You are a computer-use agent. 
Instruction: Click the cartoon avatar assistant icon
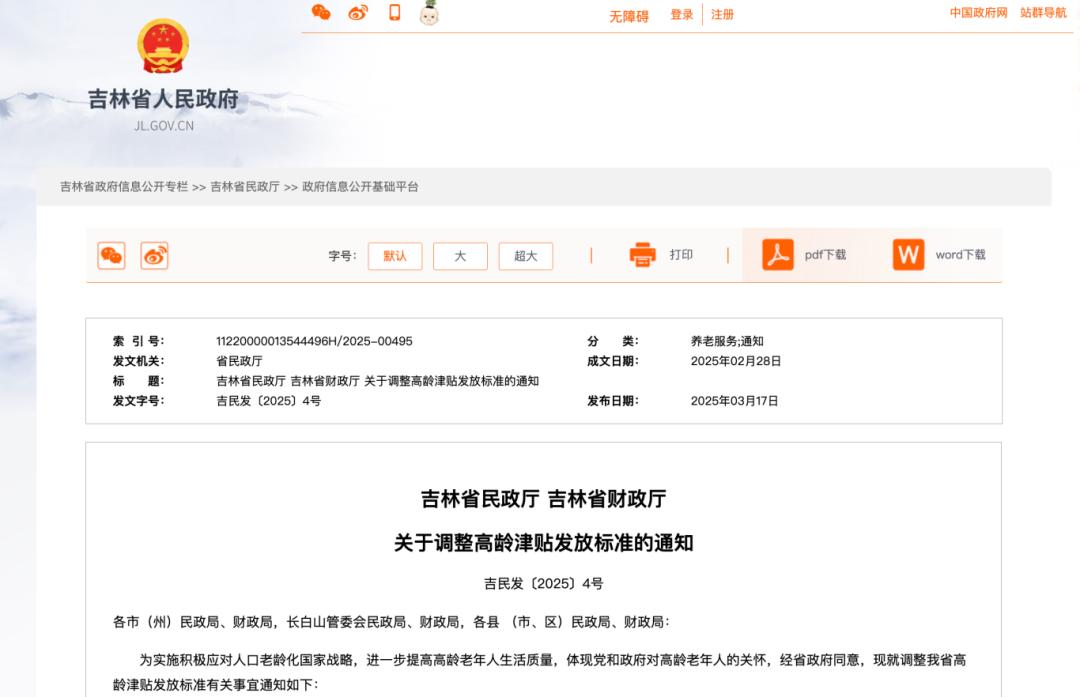coord(429,13)
